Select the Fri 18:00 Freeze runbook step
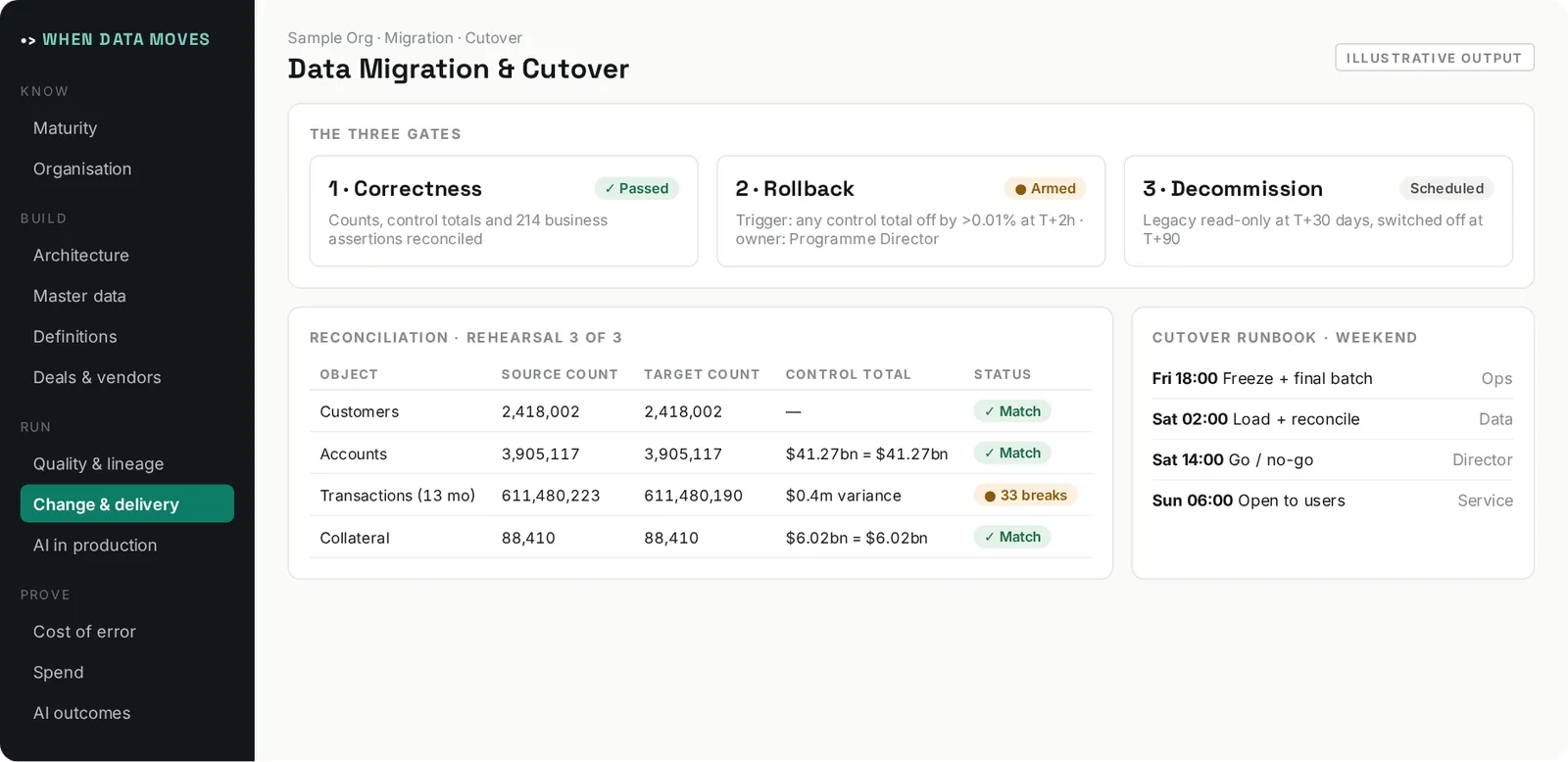1568x762 pixels. [1333, 378]
